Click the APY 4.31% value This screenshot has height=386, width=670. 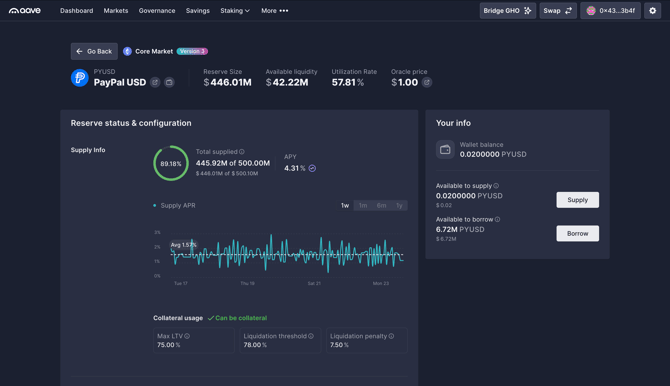295,168
